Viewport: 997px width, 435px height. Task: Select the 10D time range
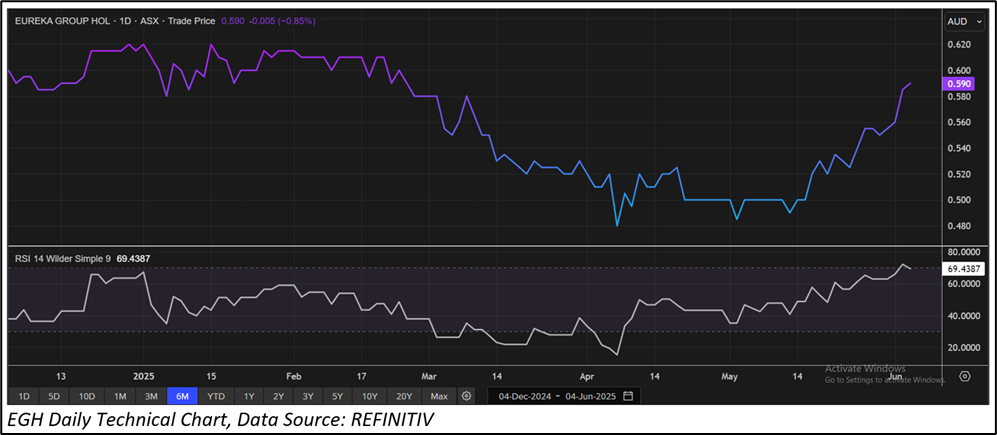[x=87, y=396]
